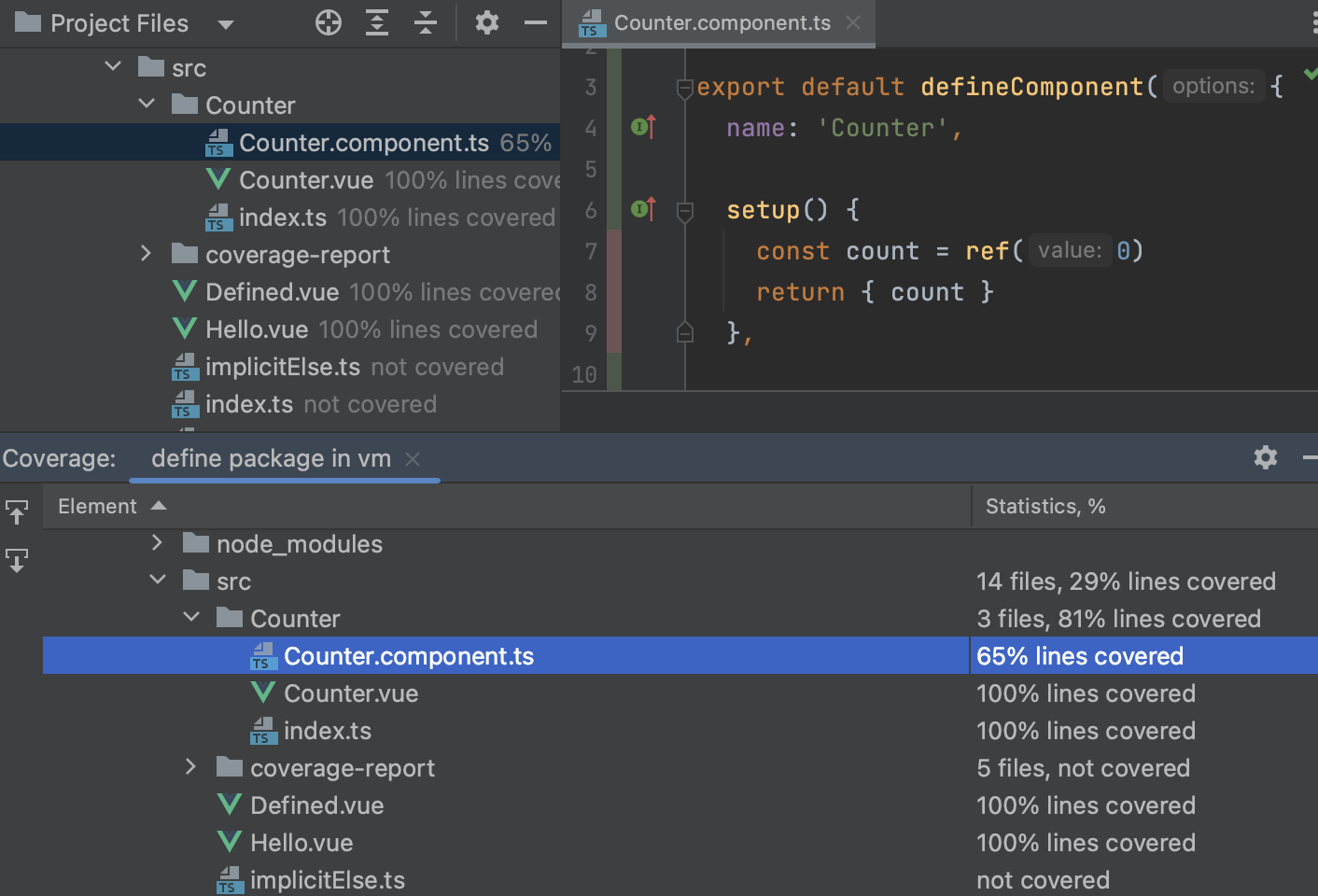
Task: Open the Project Files options gear
Action: pyautogui.click(x=486, y=21)
